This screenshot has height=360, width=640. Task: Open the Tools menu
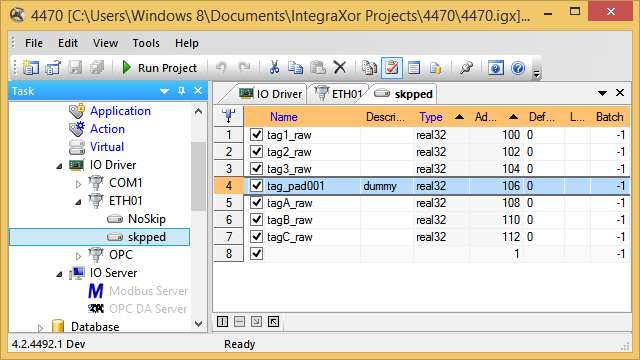(x=146, y=43)
